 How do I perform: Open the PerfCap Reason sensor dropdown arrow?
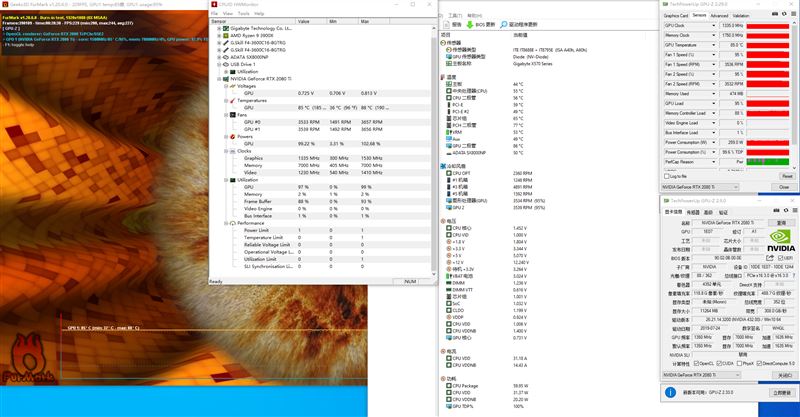coord(713,162)
